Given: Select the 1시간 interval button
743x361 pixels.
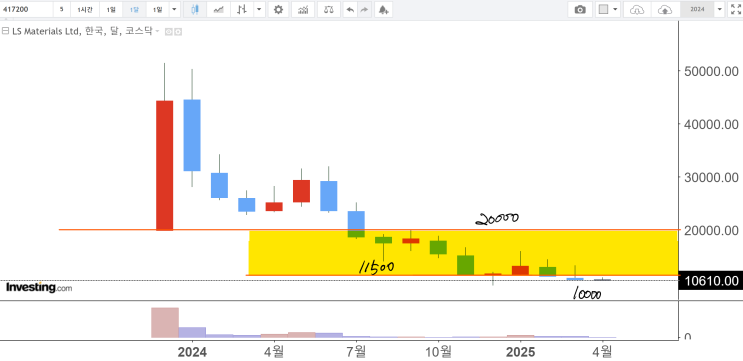Looking at the screenshot, I should [85, 9].
